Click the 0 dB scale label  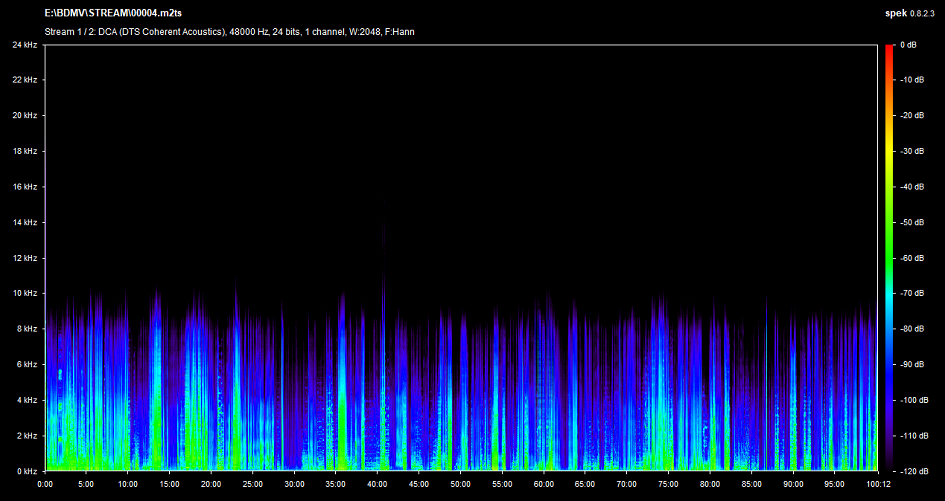click(x=908, y=45)
